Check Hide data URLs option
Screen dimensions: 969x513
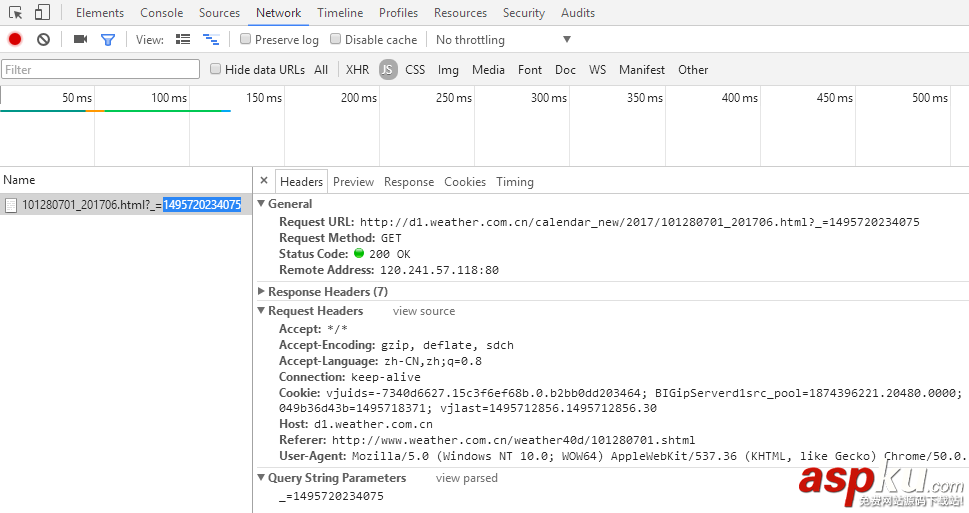215,69
